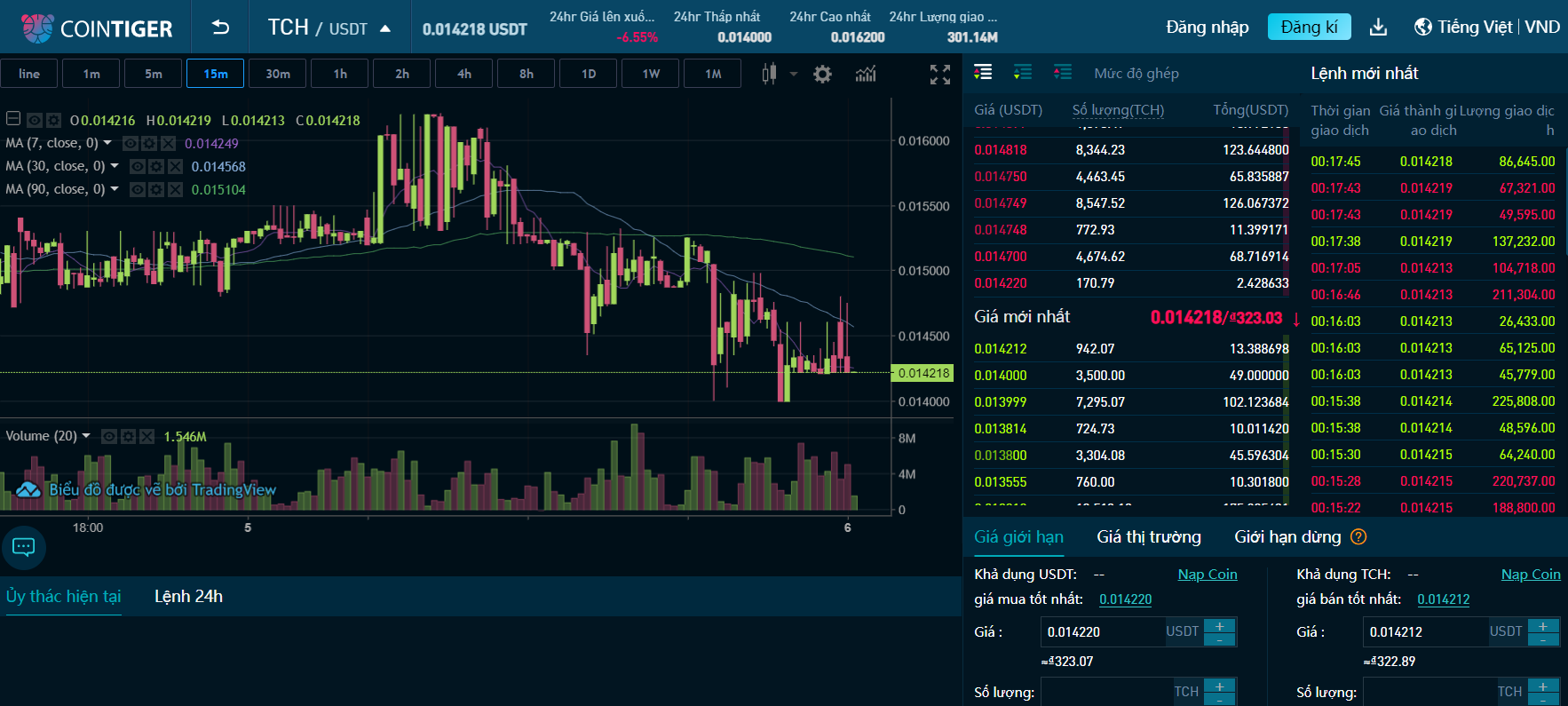Show the buy-orders-only order book view
The height and width of the screenshot is (706, 1568).
[1023, 72]
